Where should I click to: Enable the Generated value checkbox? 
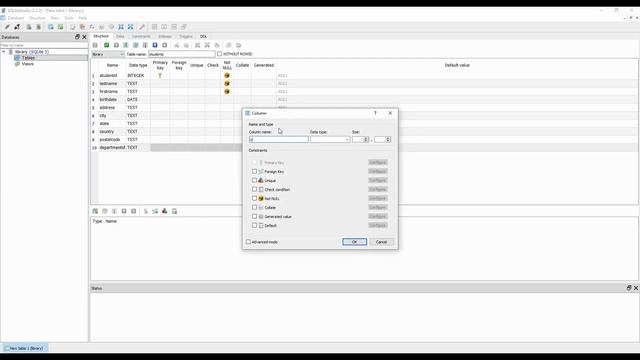pyautogui.click(x=254, y=216)
